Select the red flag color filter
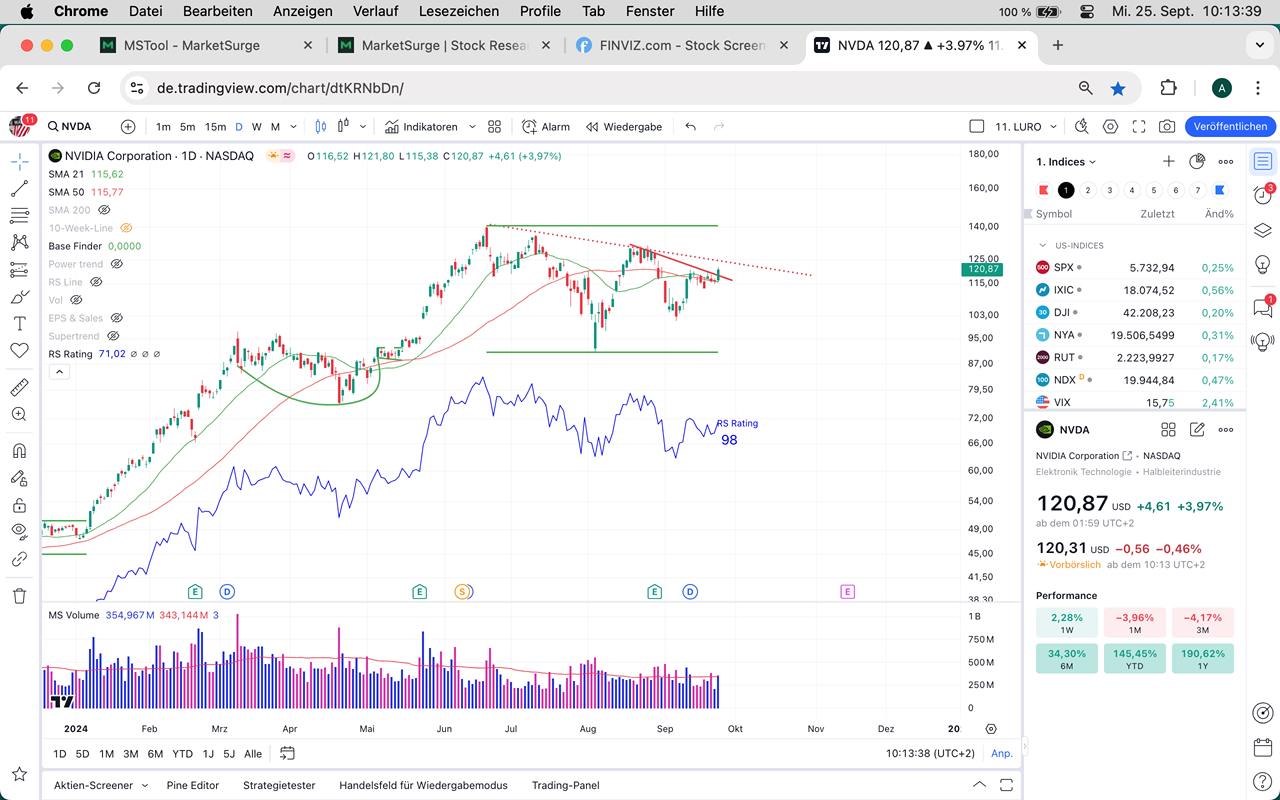 (1043, 190)
